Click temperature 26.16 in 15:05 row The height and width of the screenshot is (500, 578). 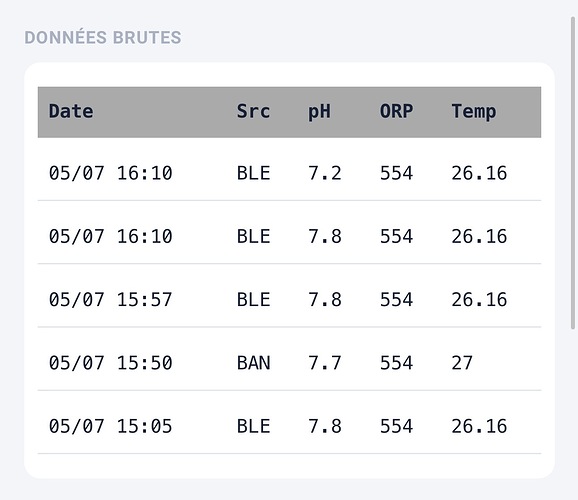point(479,427)
